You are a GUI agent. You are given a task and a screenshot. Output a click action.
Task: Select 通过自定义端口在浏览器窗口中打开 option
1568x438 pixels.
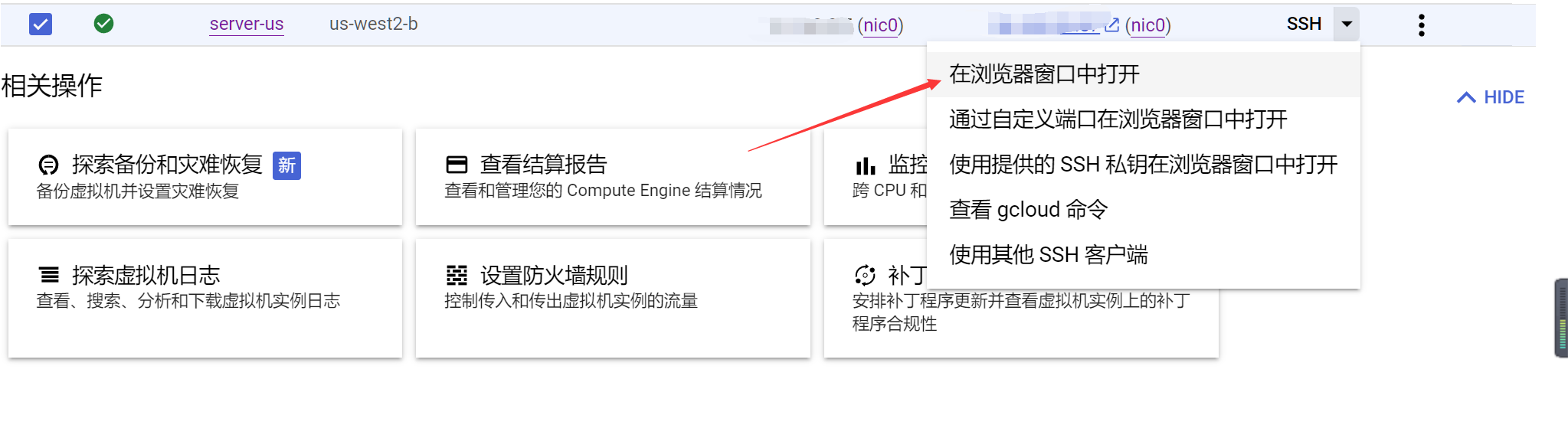coord(1118,119)
